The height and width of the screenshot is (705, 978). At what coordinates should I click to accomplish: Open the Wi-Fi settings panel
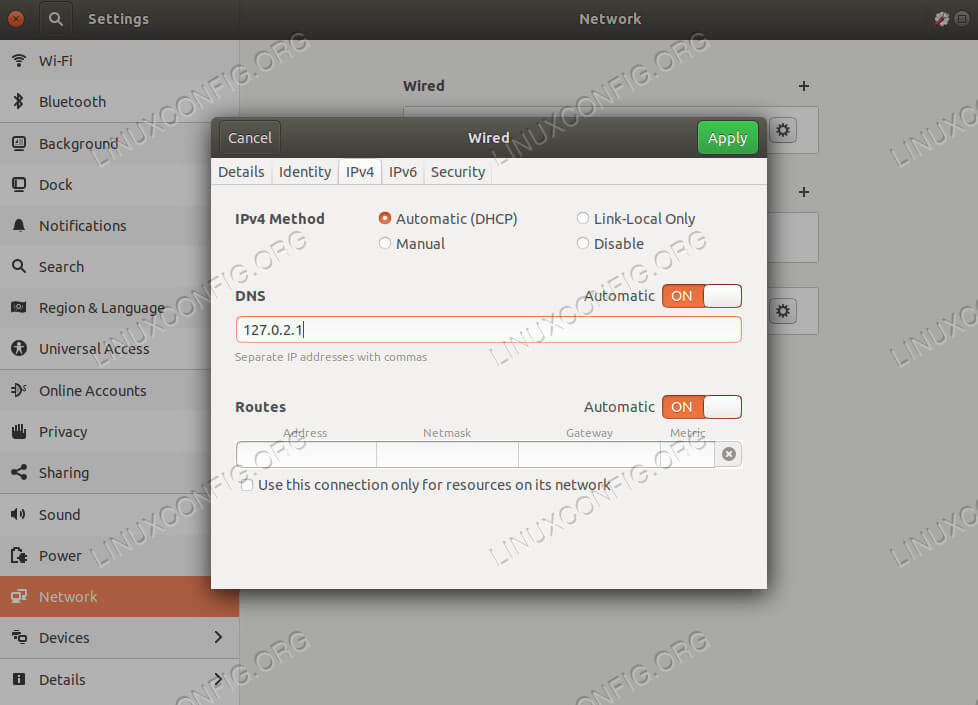point(119,61)
